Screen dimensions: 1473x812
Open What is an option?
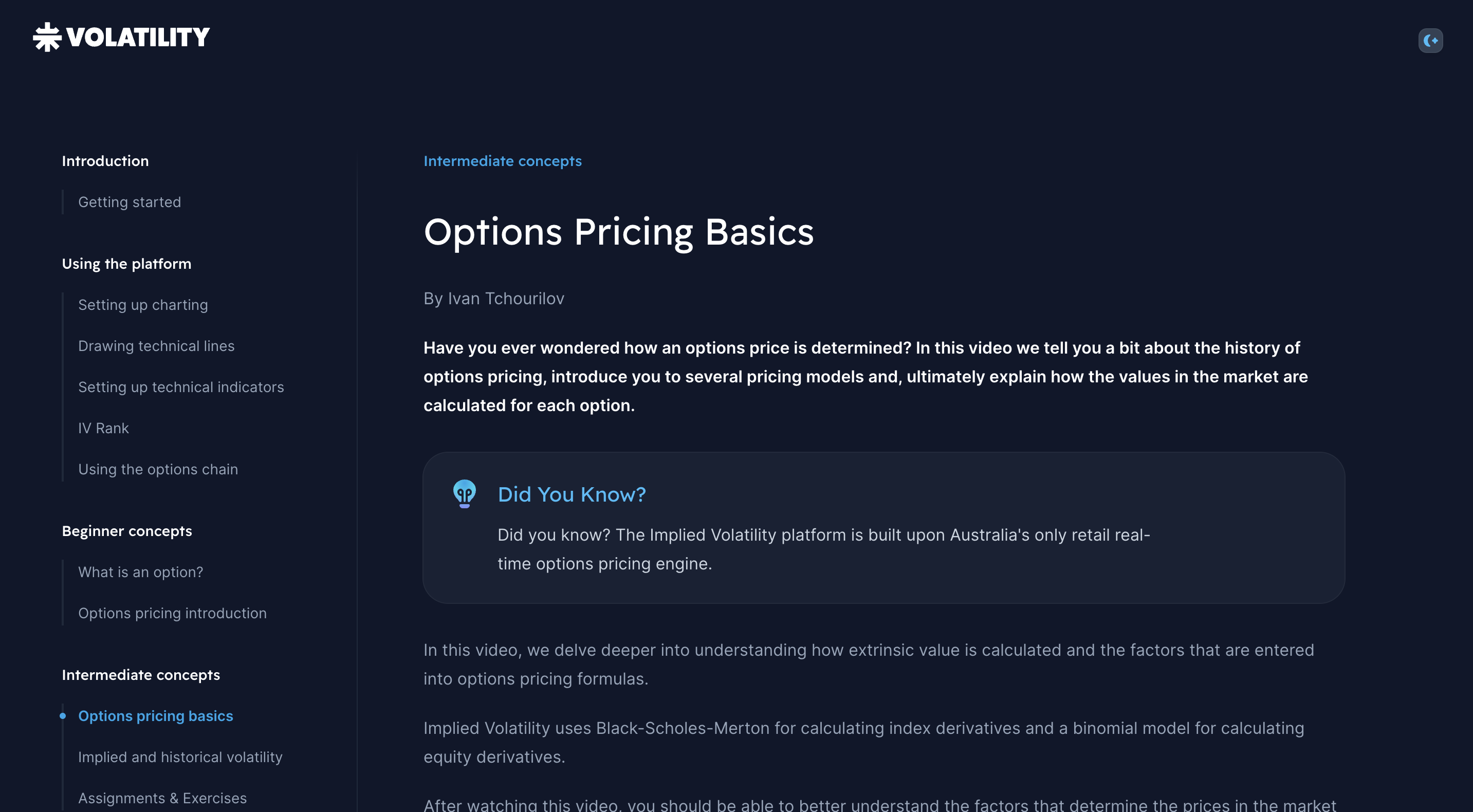(x=140, y=572)
